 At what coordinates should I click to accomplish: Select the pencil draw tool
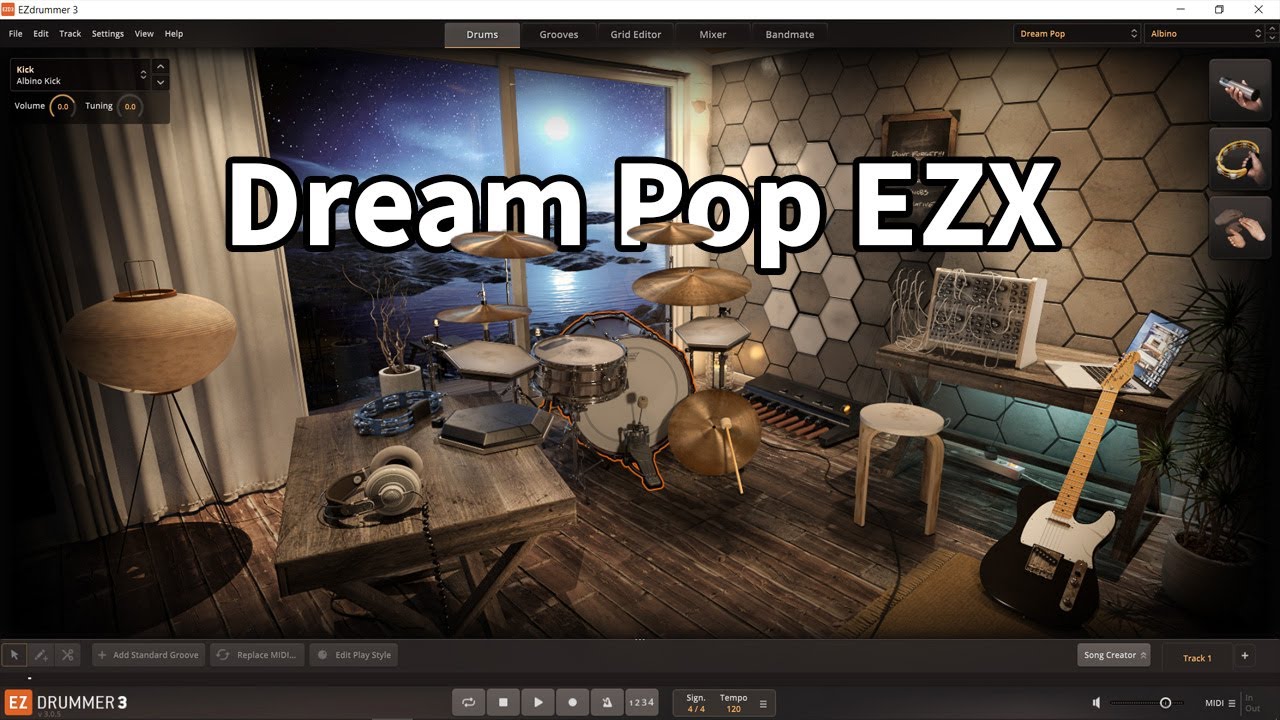41,655
